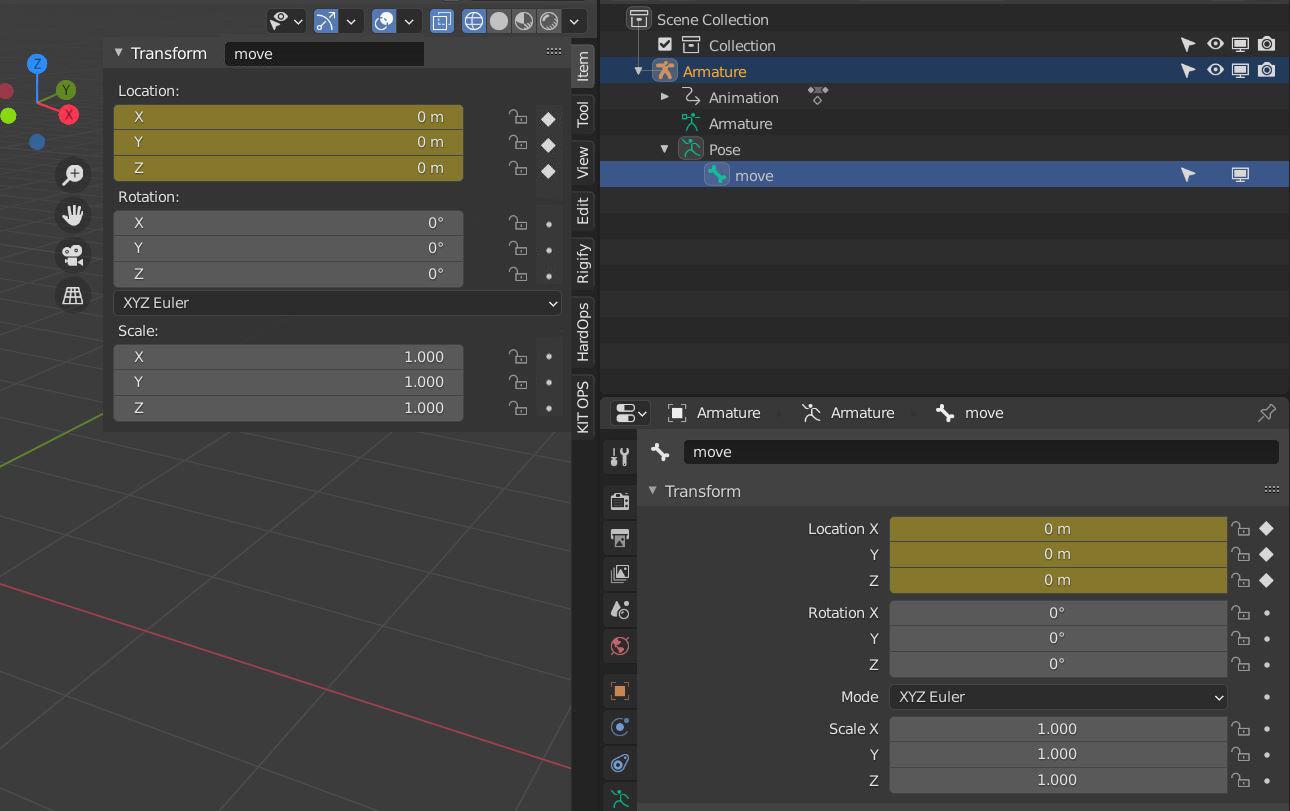
Task: Collapse the sidebar Transform panel
Action: coord(118,53)
